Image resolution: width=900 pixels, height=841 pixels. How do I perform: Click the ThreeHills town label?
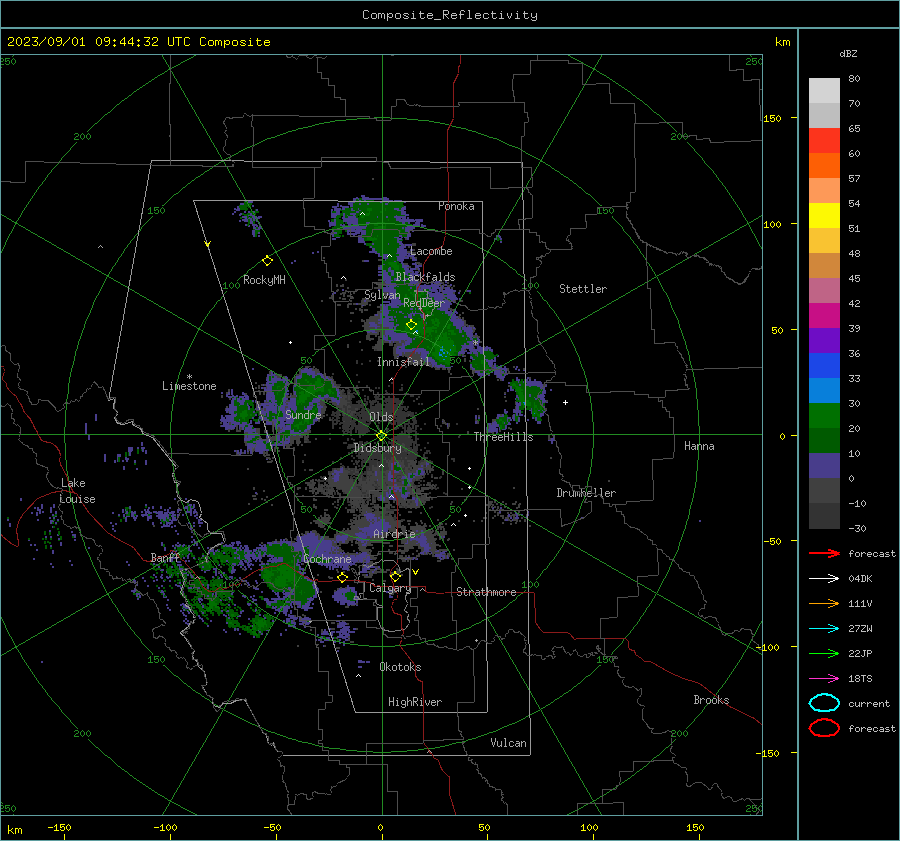(x=503, y=437)
